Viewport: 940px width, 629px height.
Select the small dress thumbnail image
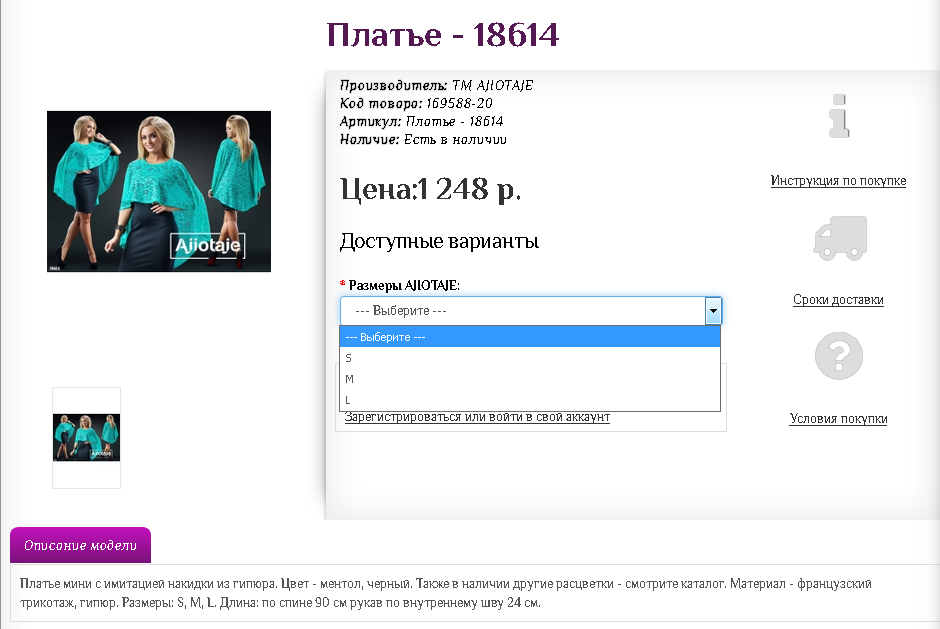point(86,438)
